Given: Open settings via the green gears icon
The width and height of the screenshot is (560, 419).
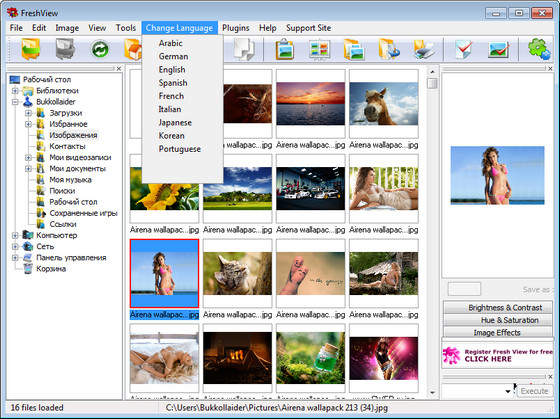Looking at the screenshot, I should click(x=539, y=49).
